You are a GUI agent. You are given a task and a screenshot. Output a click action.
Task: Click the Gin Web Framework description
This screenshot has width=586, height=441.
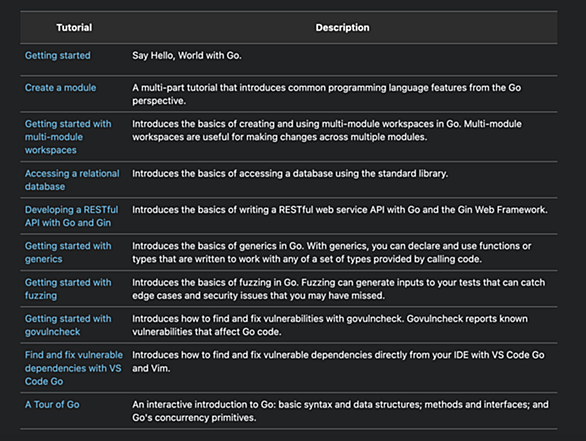pos(340,210)
